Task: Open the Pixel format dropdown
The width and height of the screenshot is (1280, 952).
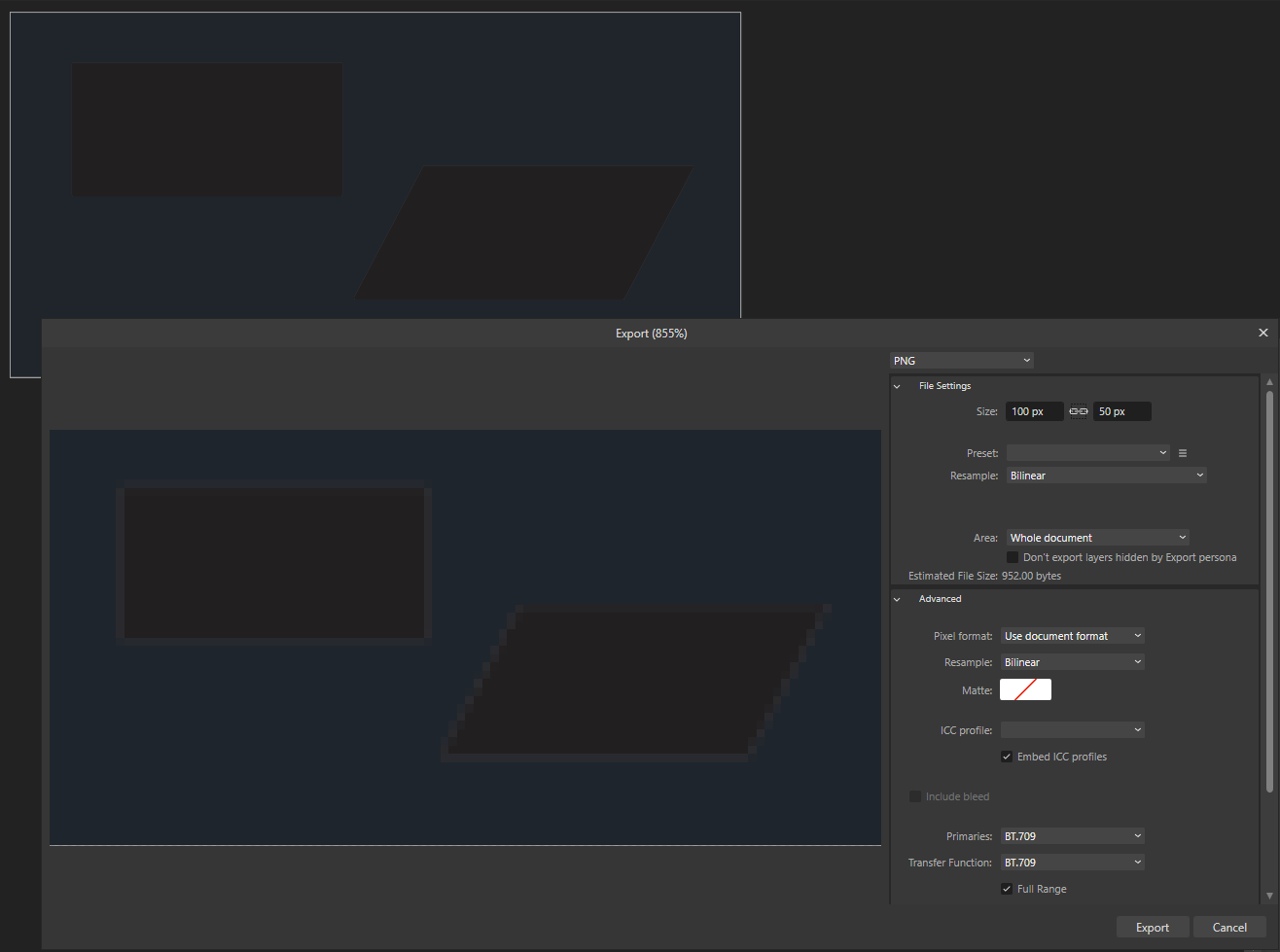Action: 1072,635
